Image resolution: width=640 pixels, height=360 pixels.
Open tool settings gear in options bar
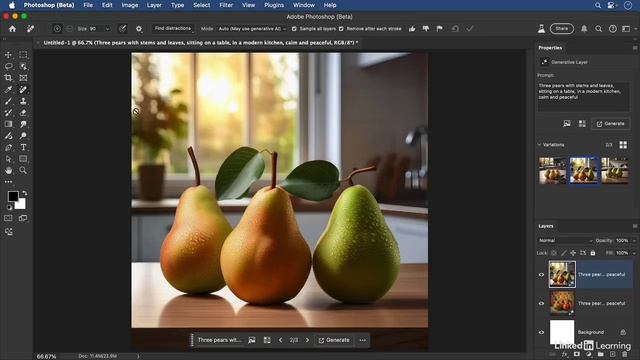(139, 29)
